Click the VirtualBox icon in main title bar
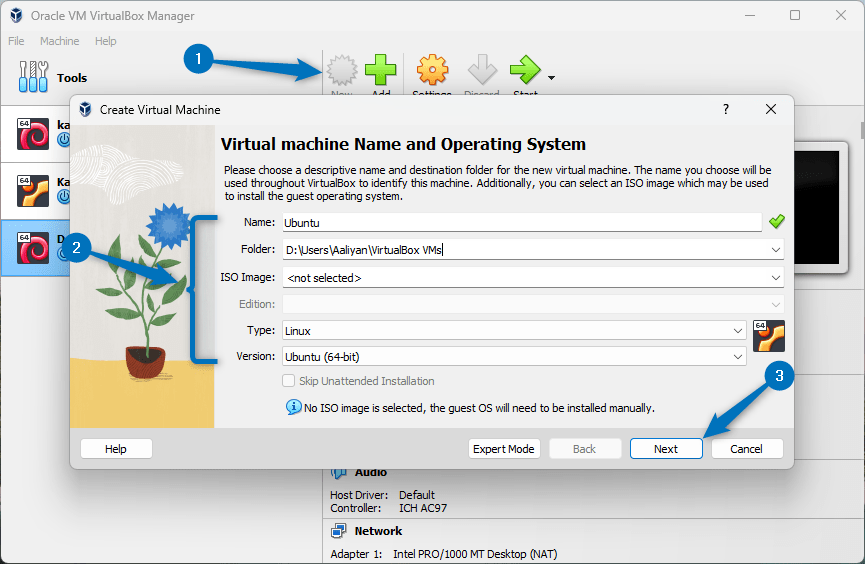 coord(17,15)
